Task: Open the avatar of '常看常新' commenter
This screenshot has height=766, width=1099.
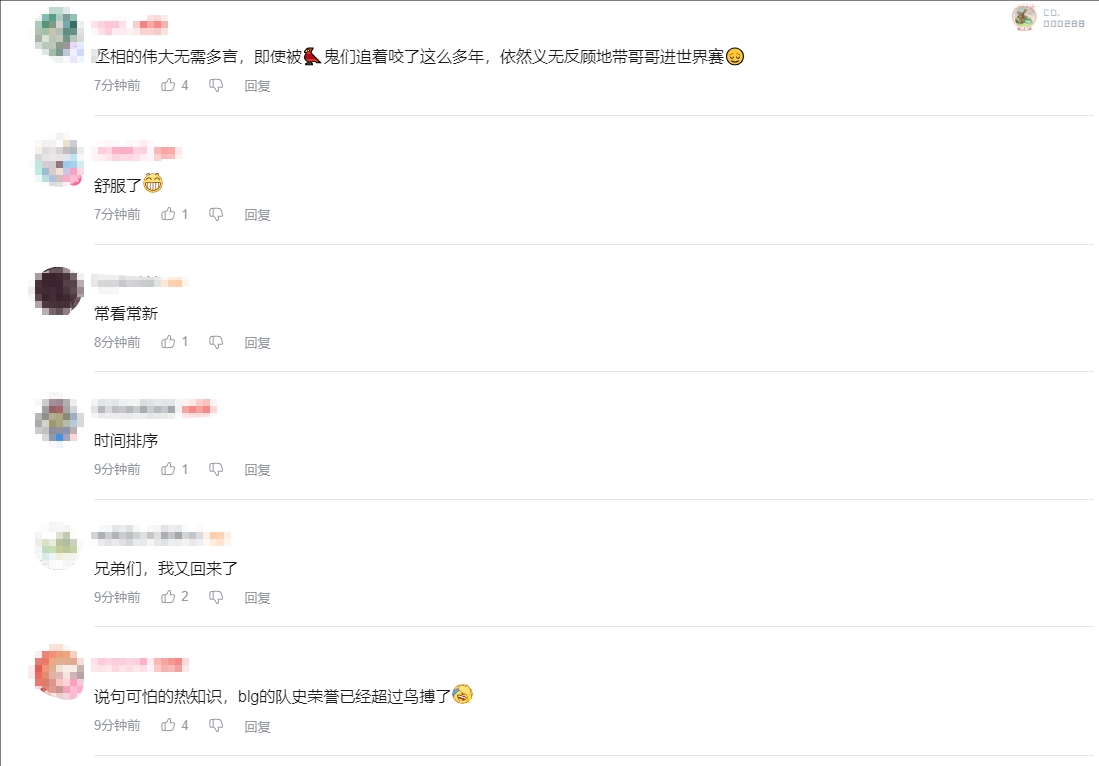Action: click(59, 291)
